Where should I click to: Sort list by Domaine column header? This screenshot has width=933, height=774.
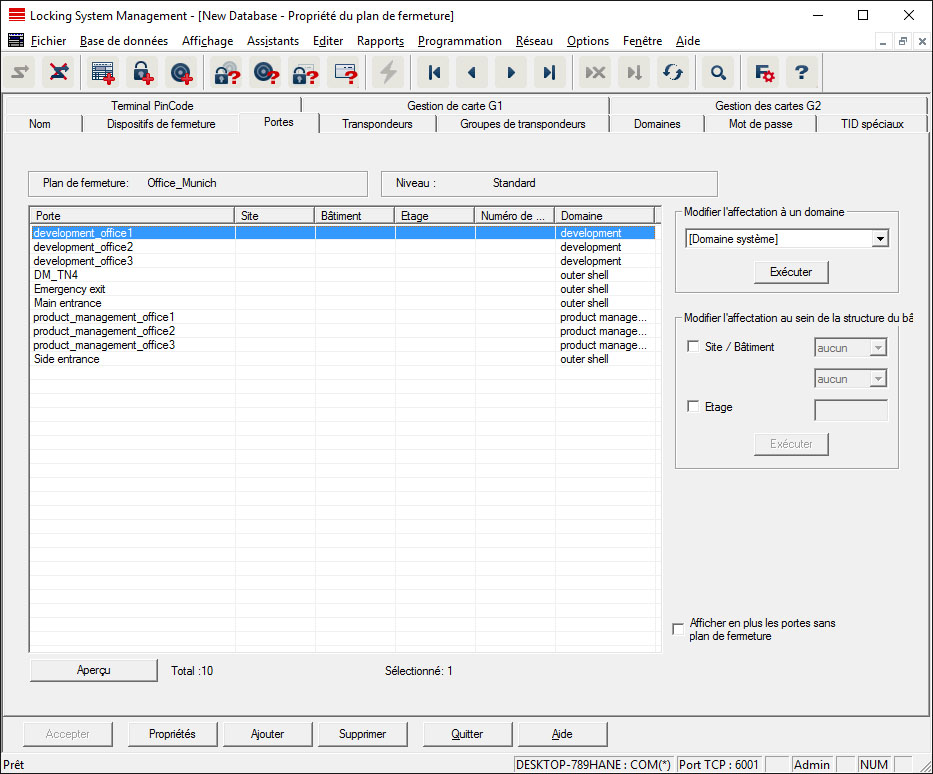(604, 215)
